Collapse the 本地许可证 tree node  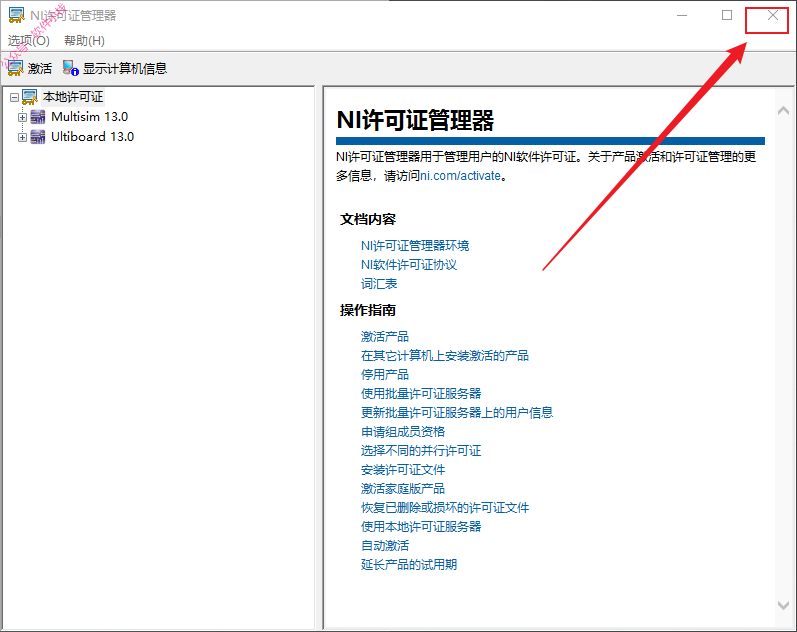(x=14, y=97)
